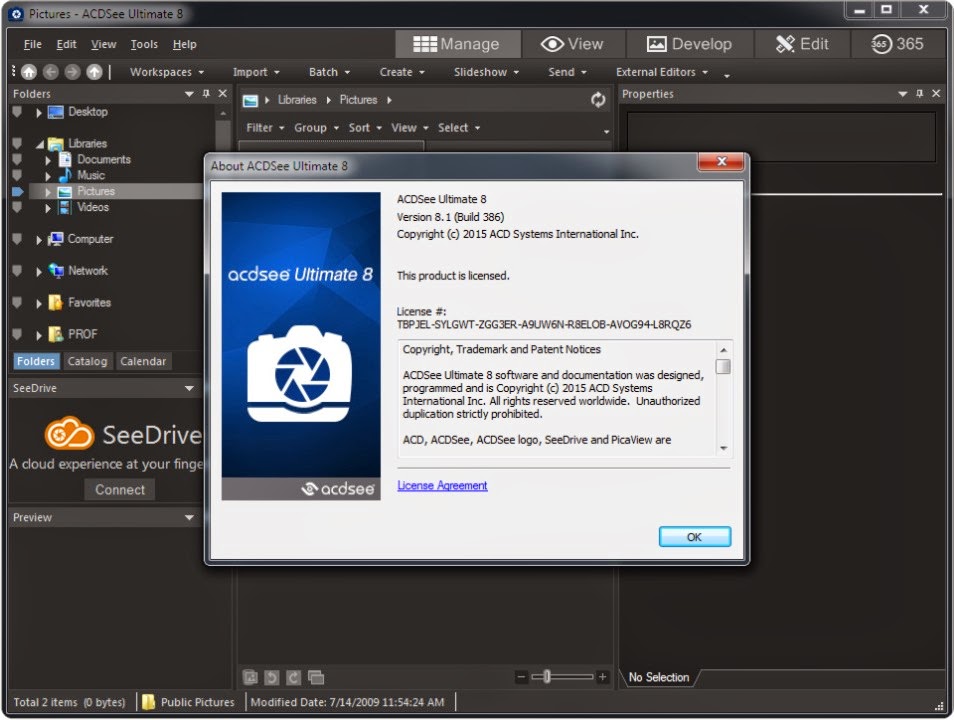Switch to the Develop mode tab
This screenshot has width=954, height=720.
(689, 44)
